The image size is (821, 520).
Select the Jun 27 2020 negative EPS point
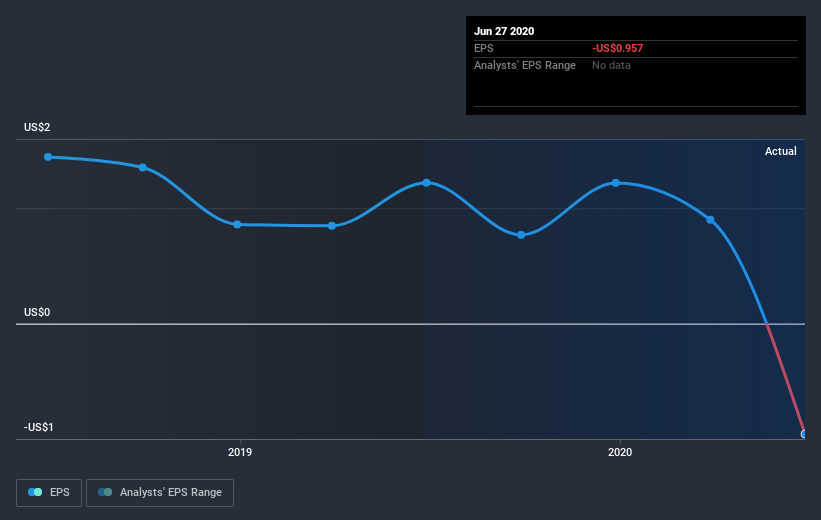coord(803,434)
